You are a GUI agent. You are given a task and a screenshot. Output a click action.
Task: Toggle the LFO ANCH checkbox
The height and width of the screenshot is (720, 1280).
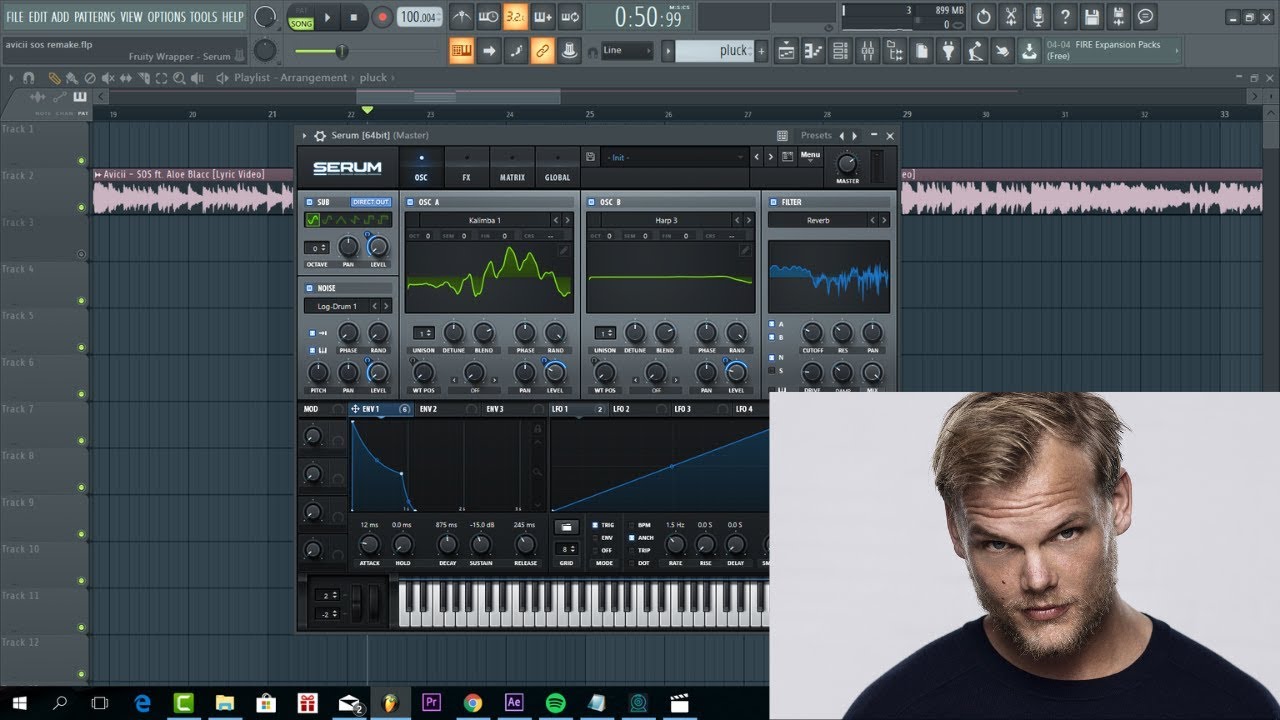tap(632, 538)
